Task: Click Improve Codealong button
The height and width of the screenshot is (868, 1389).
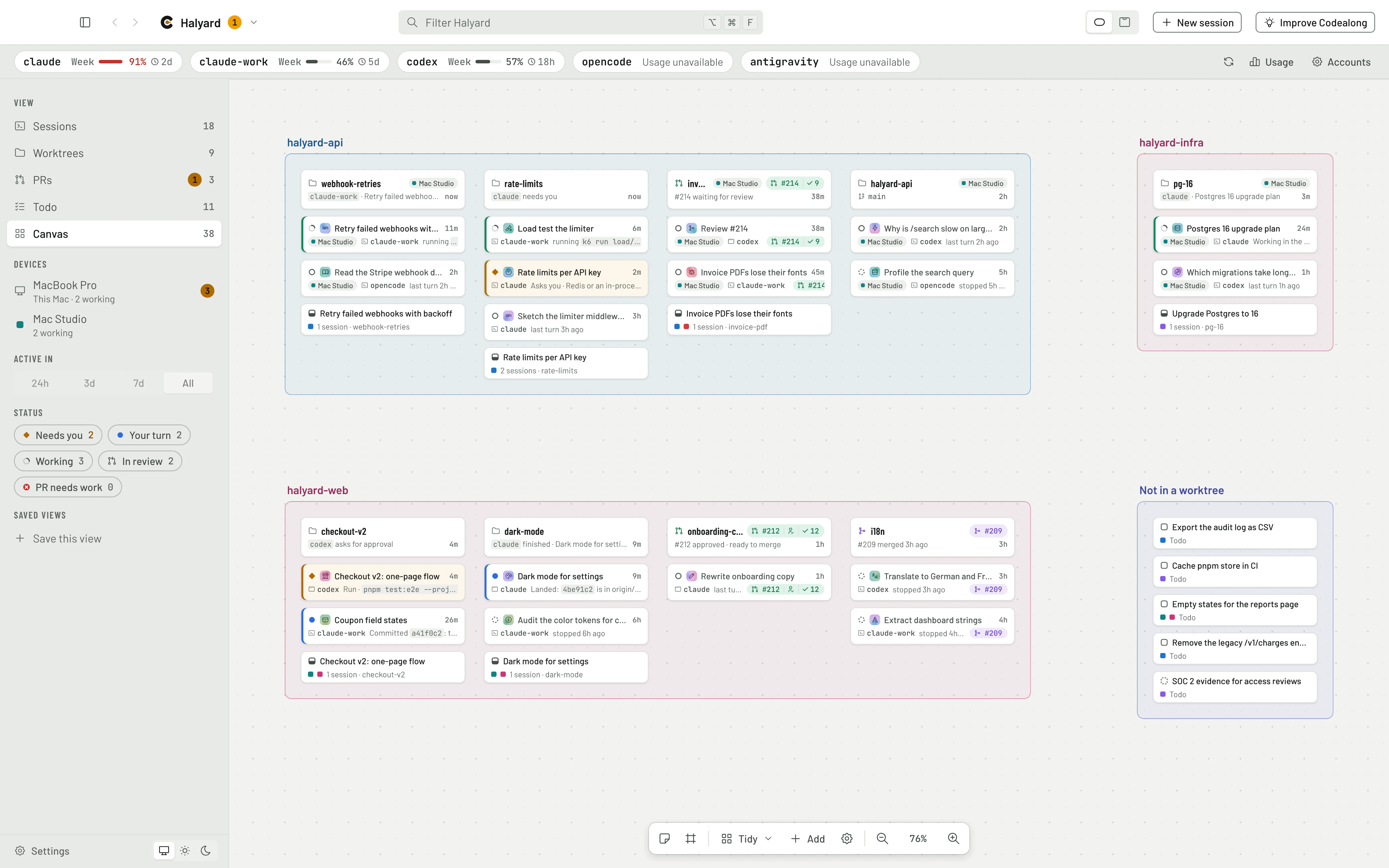Action: (x=1315, y=22)
